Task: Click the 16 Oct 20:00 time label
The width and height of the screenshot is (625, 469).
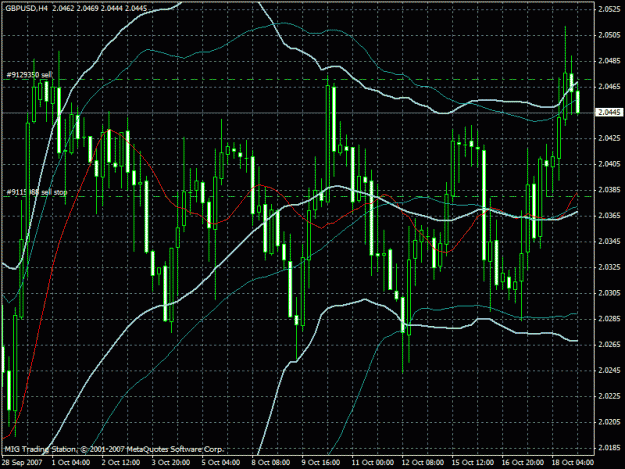Action: point(523,463)
